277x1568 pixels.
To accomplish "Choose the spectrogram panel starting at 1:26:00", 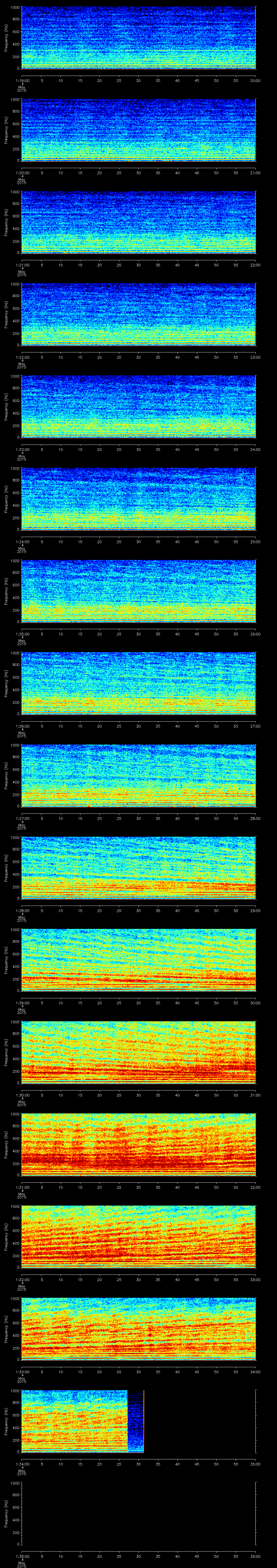I will 139,683.
